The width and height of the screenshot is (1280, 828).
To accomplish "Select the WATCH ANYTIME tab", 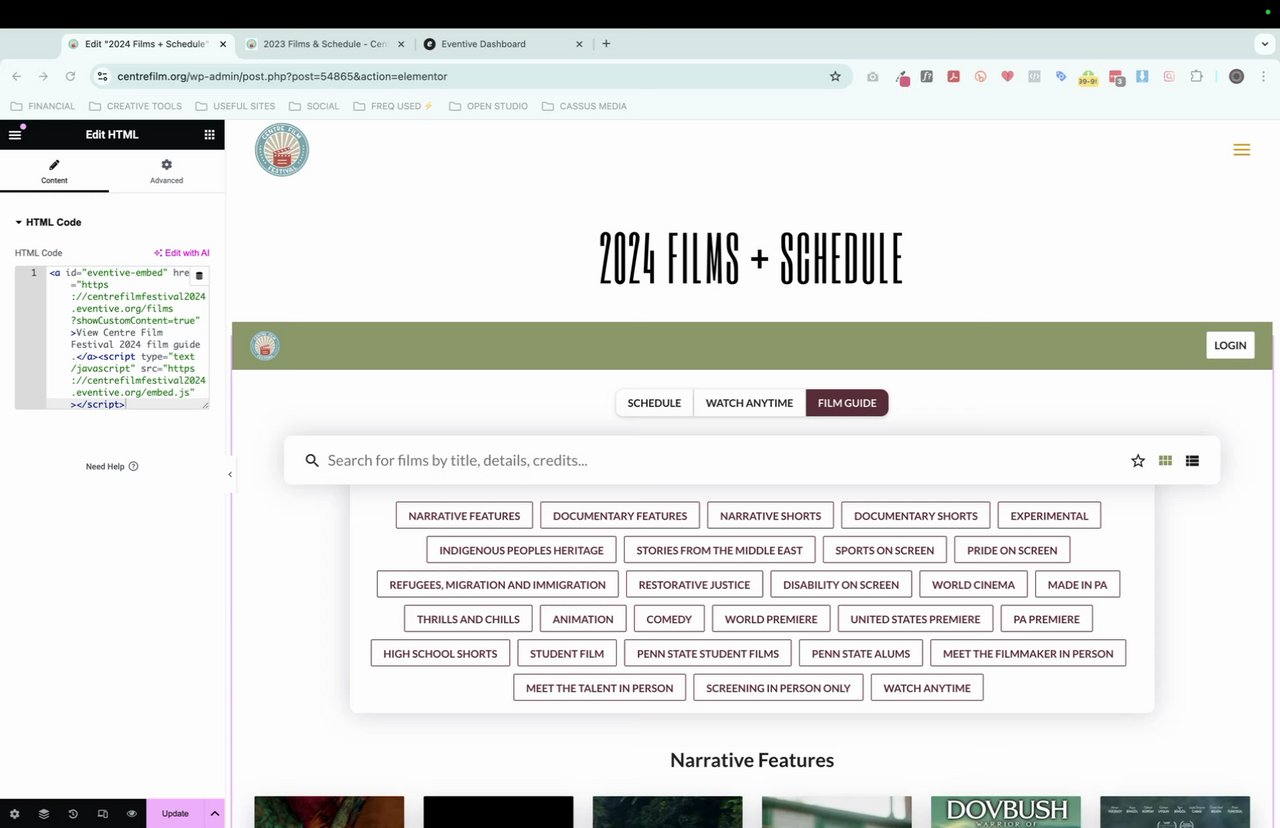I will (x=749, y=403).
